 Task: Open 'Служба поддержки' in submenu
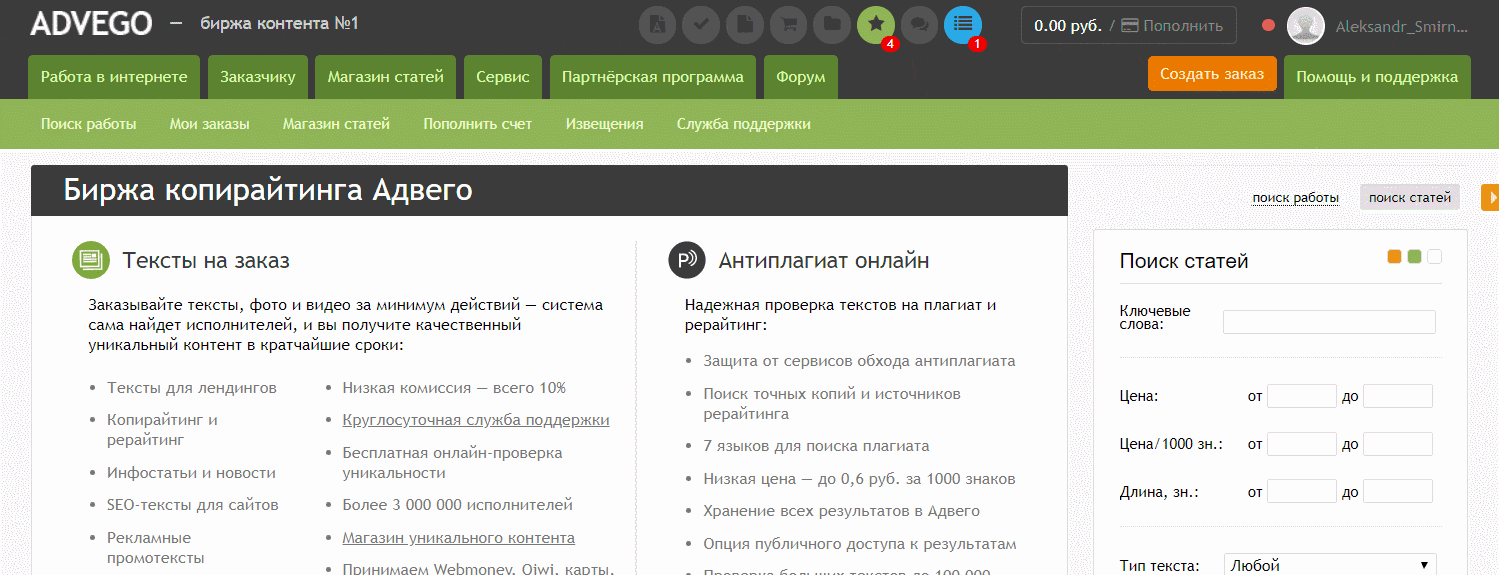pos(743,124)
